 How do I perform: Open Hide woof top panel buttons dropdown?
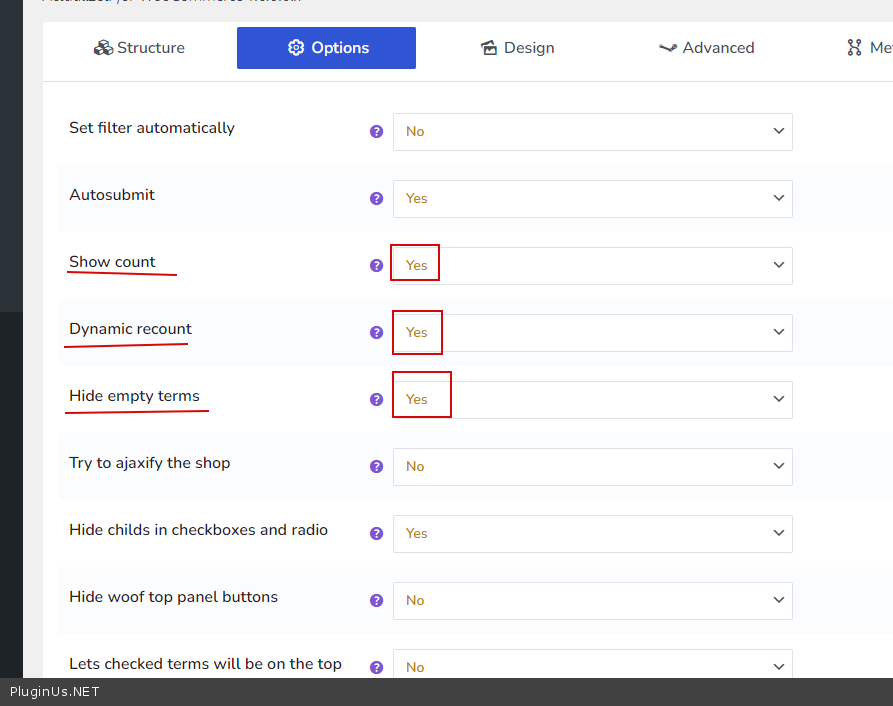point(592,601)
